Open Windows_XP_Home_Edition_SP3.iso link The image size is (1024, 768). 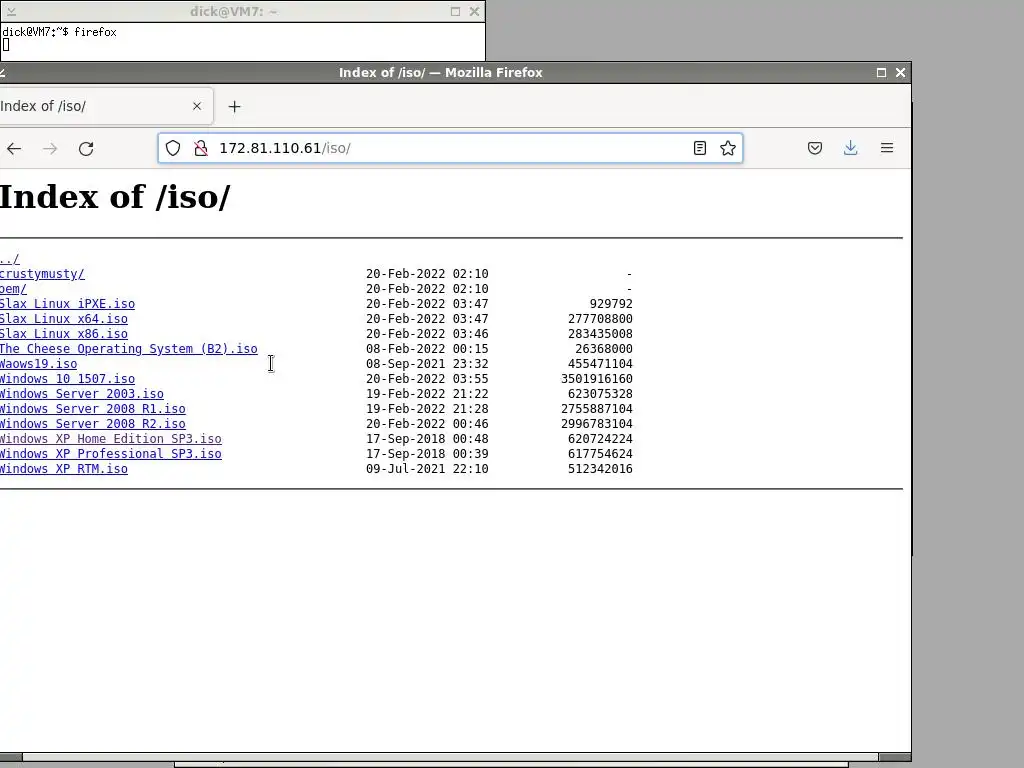pyautogui.click(x=110, y=439)
